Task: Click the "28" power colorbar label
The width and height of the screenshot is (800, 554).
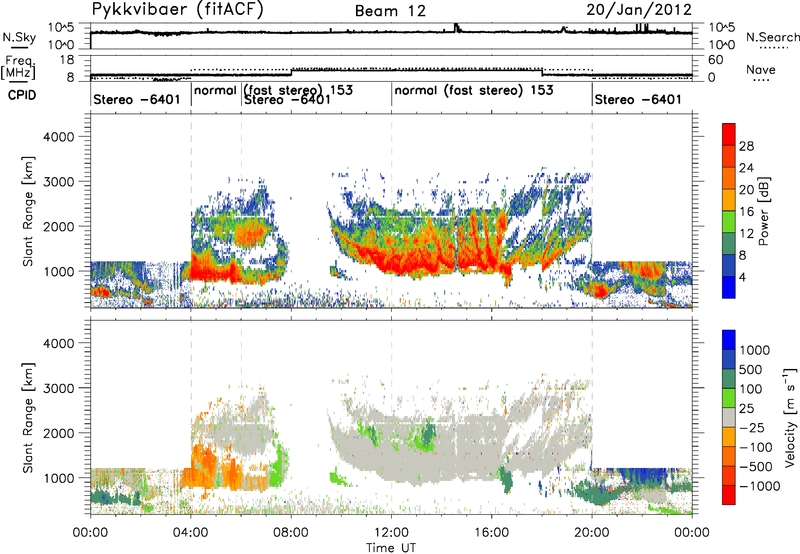Action: coord(746,146)
